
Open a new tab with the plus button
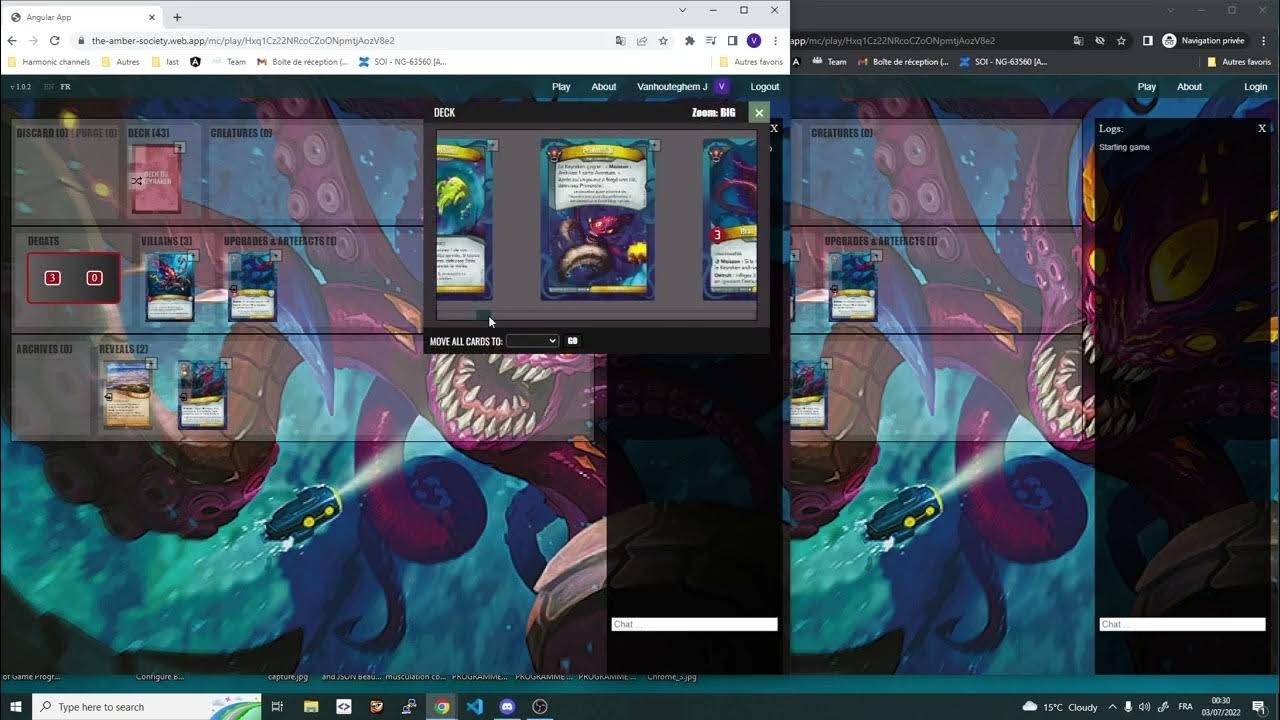[x=177, y=17]
